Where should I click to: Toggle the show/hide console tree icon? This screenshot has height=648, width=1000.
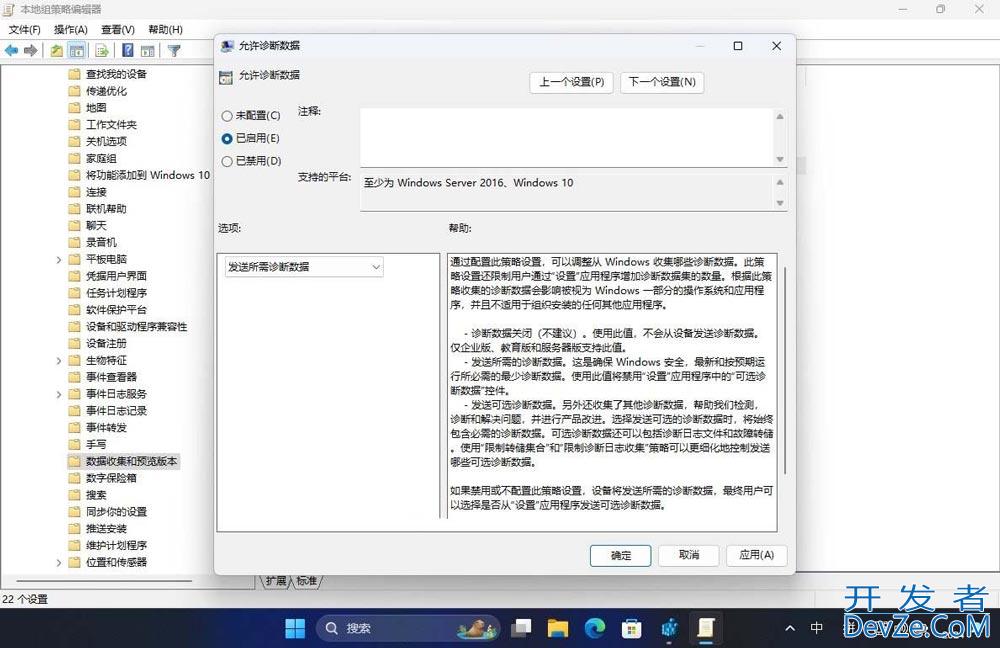pyautogui.click(x=77, y=50)
